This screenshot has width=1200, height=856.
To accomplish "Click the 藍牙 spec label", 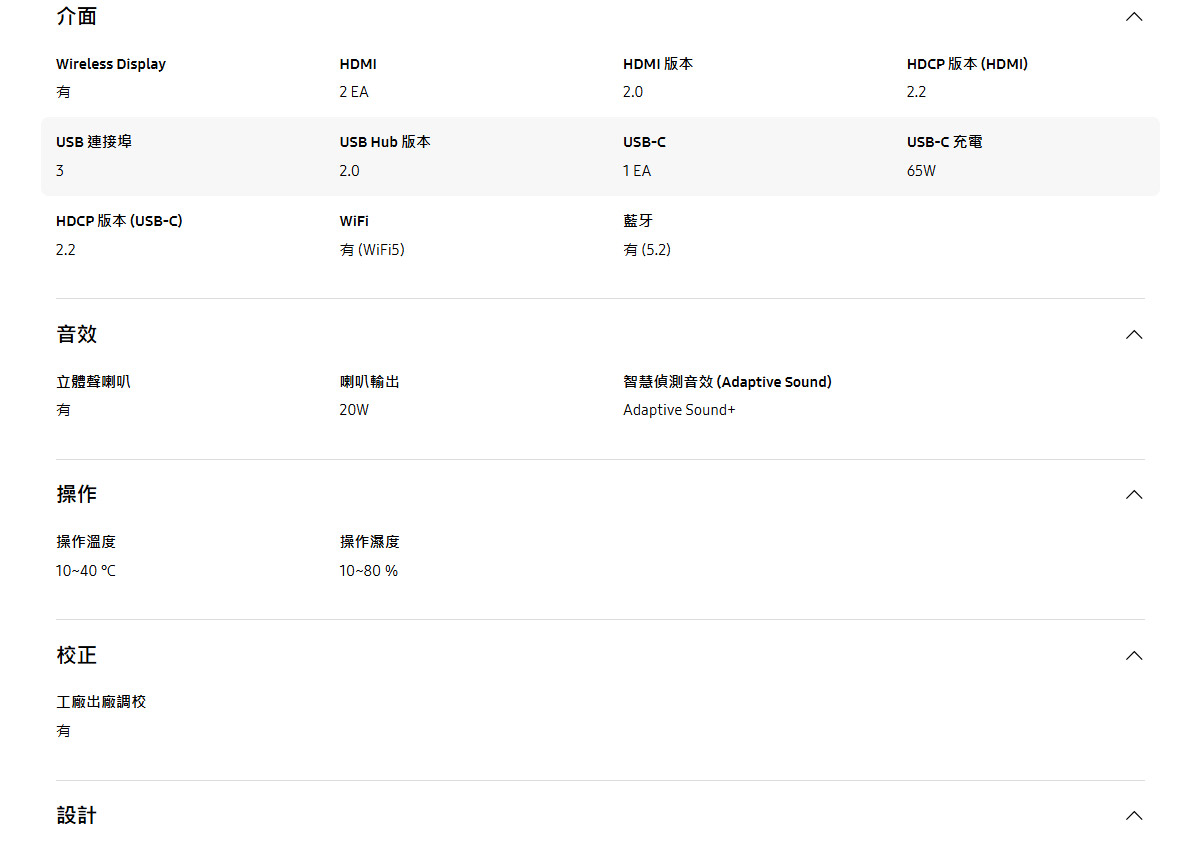I will tap(638, 221).
